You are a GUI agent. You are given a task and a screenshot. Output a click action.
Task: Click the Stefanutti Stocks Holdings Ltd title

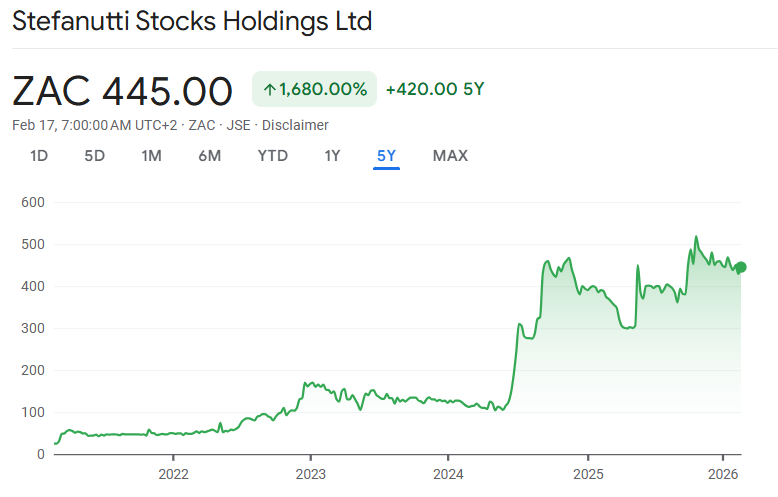tap(192, 22)
